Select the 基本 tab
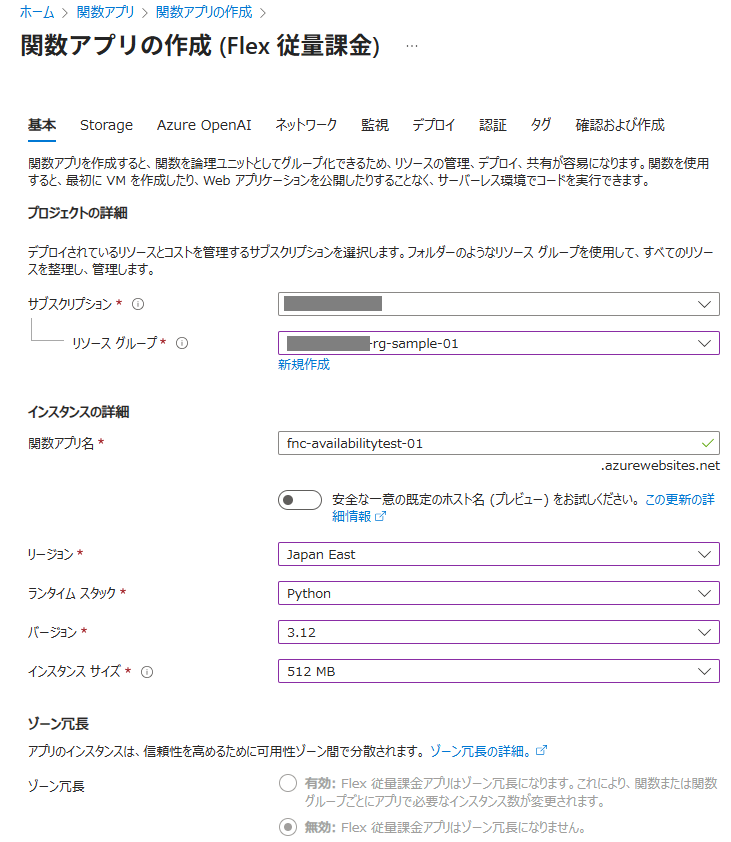This screenshot has height=842, width=731. 42,125
